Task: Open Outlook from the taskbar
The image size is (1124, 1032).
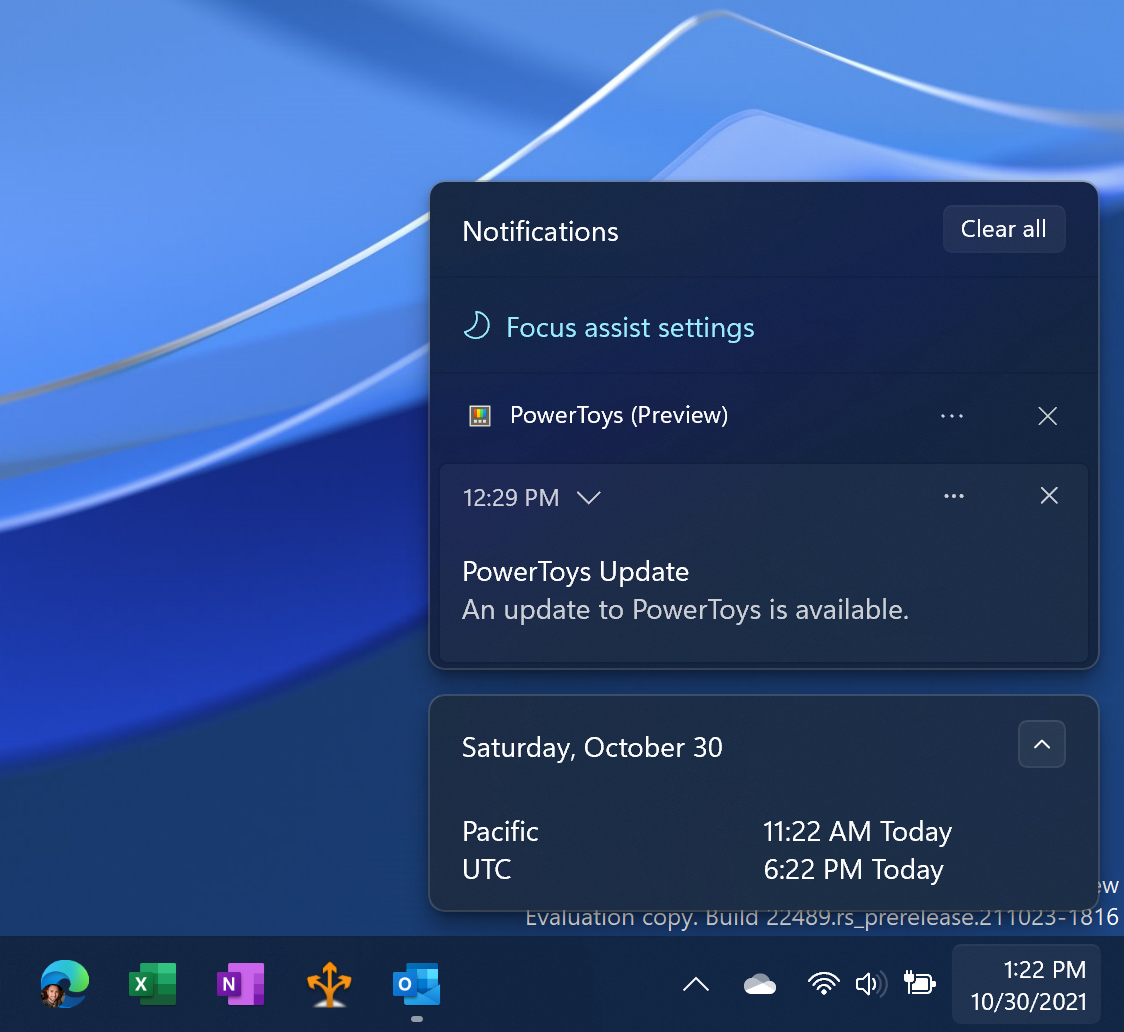Action: pos(416,984)
